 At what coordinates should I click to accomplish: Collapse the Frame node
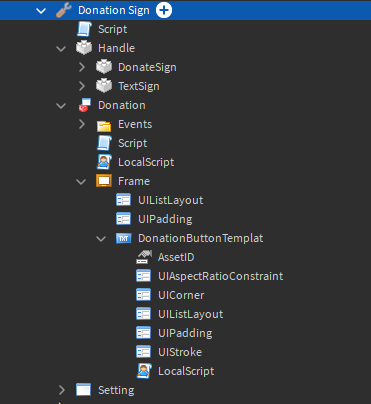[x=81, y=182]
